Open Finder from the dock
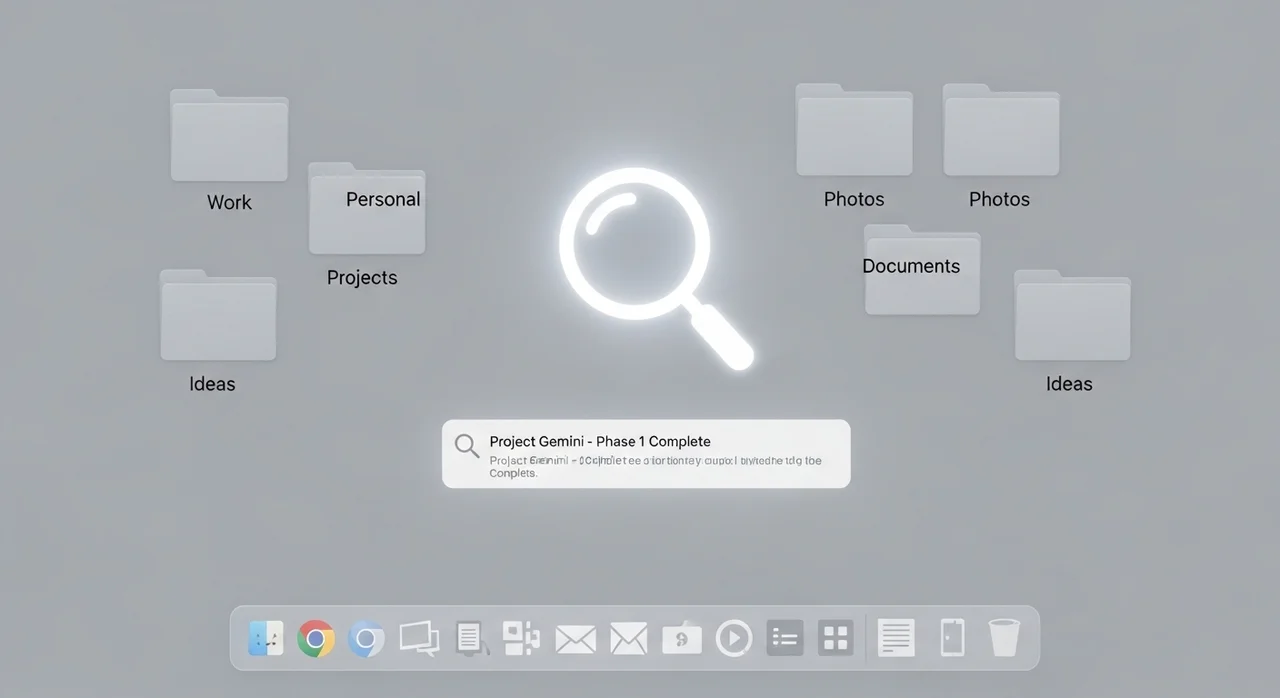The width and height of the screenshot is (1280, 698). [x=266, y=638]
